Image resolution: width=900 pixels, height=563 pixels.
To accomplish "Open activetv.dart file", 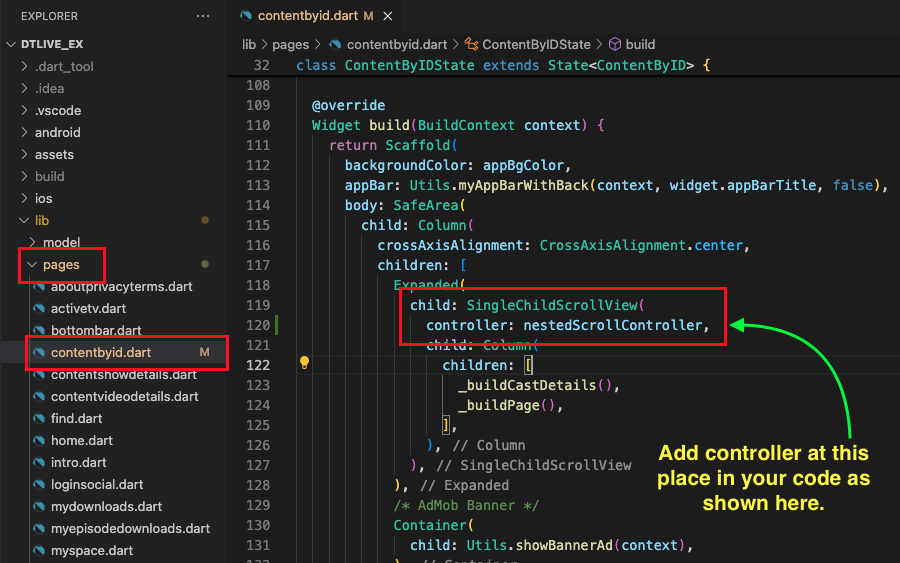I will click(88, 308).
